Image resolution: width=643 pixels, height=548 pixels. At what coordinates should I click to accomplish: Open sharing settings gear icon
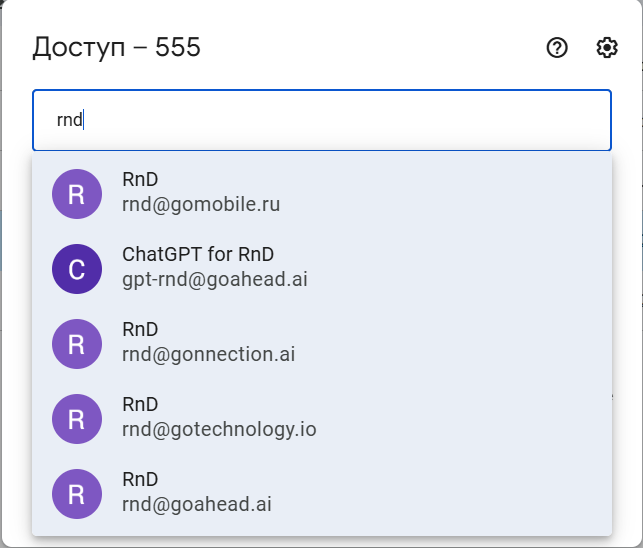(x=607, y=47)
